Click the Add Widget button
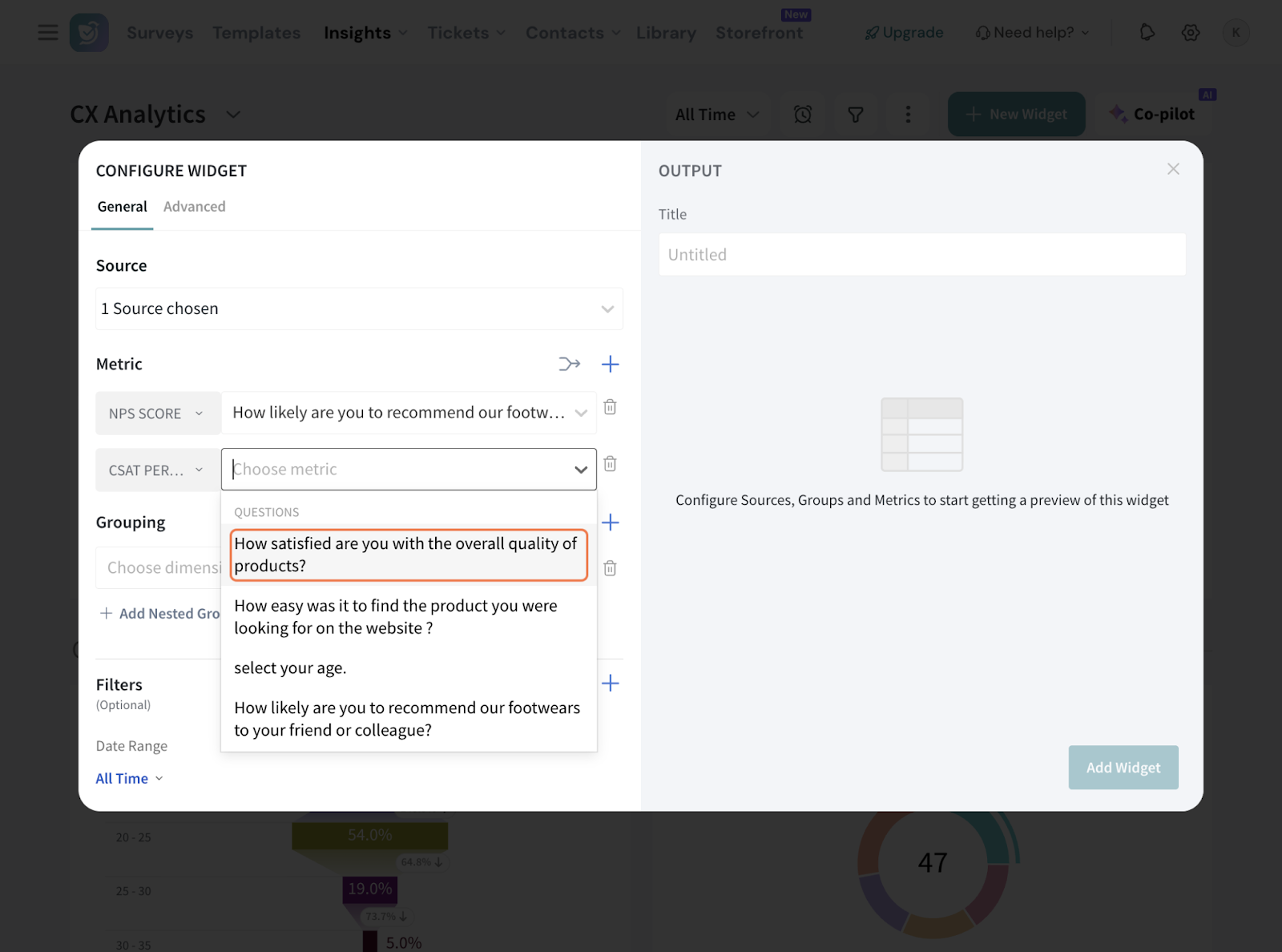The height and width of the screenshot is (952, 1282). [1123, 768]
